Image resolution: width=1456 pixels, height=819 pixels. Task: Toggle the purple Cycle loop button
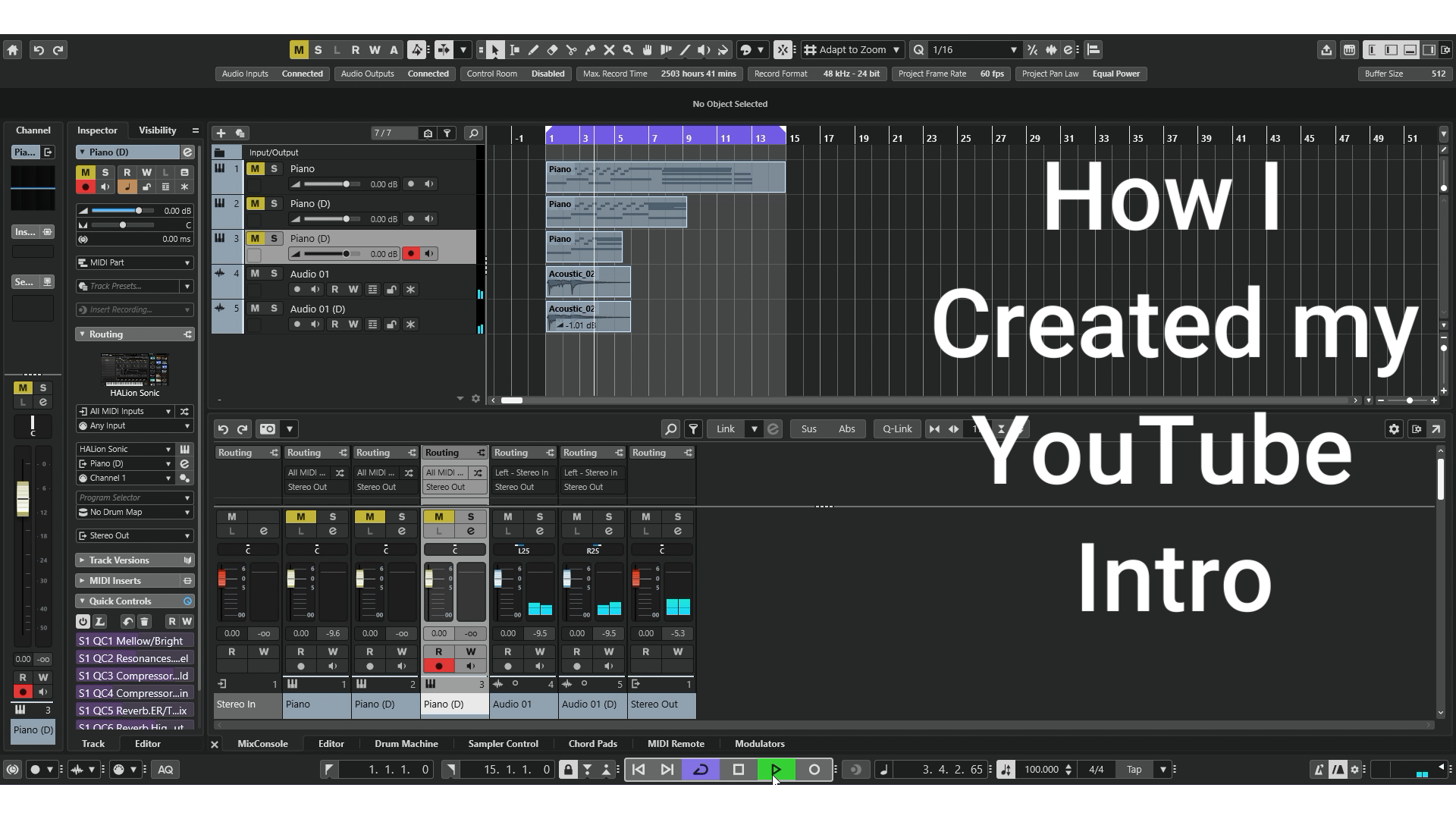tap(701, 769)
